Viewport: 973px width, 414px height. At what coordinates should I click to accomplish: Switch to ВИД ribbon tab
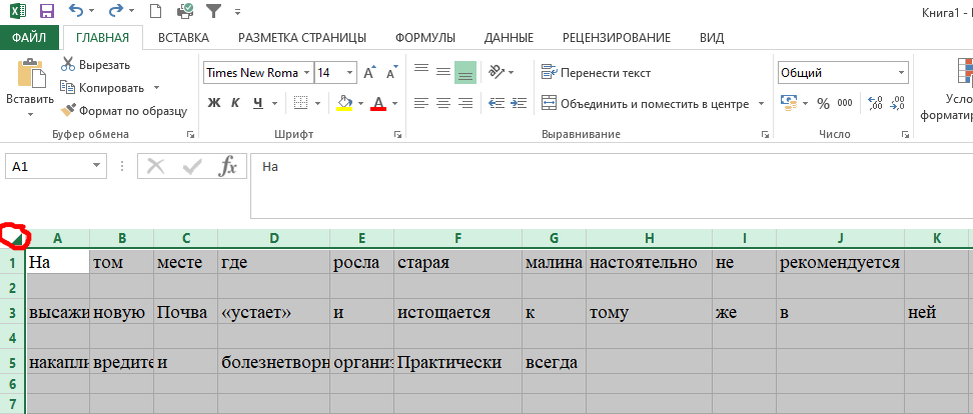point(712,38)
